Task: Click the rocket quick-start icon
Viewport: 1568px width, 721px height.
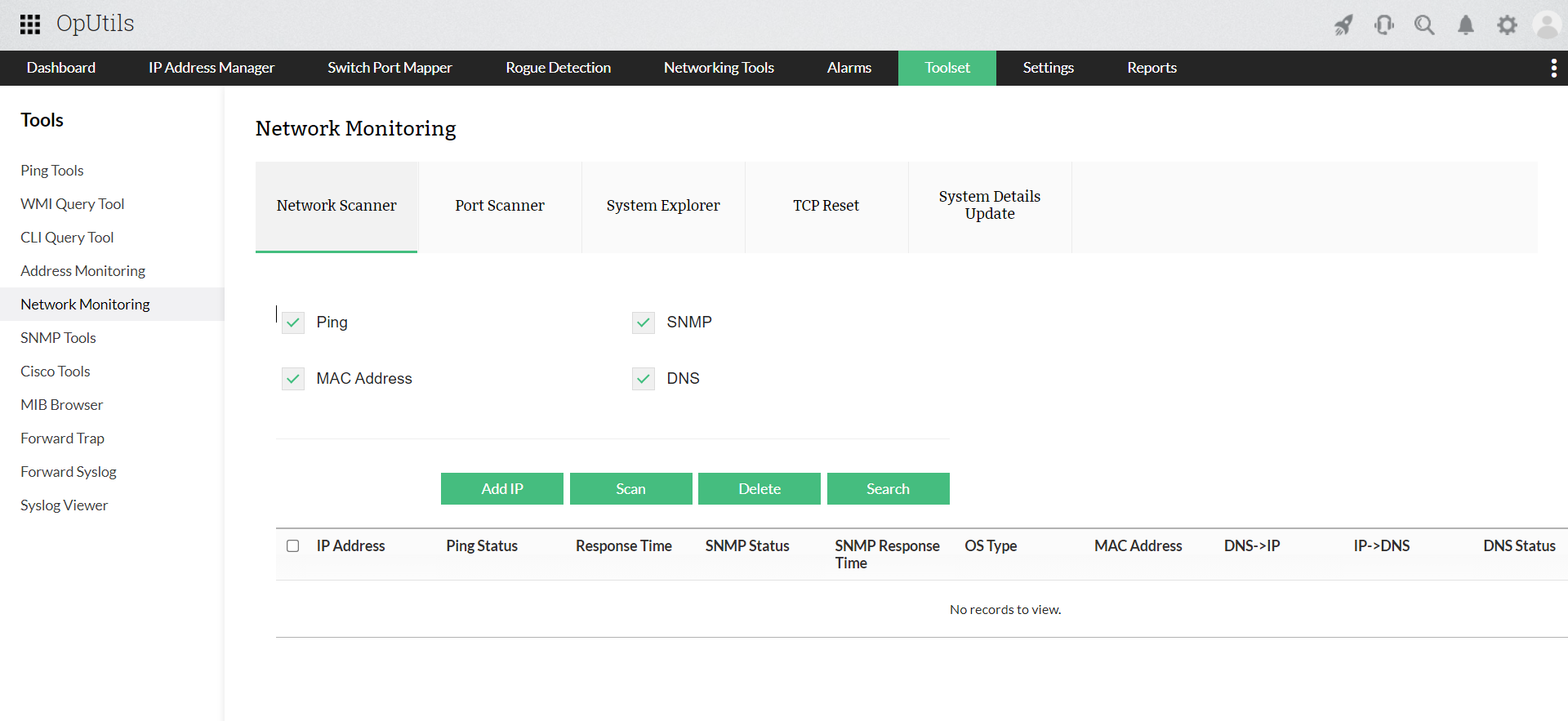Action: pos(1343,25)
